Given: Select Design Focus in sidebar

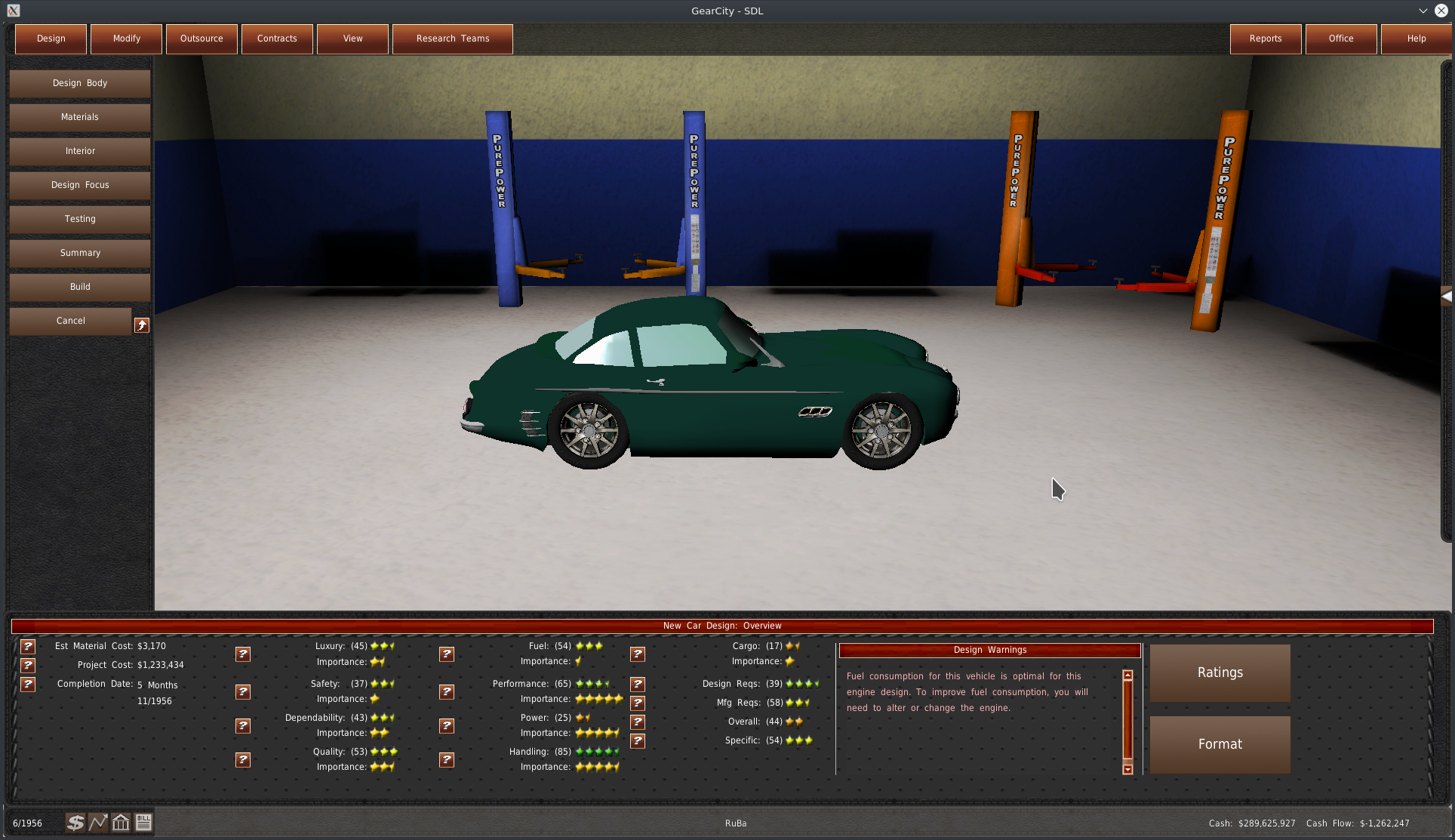Looking at the screenshot, I should (x=80, y=185).
